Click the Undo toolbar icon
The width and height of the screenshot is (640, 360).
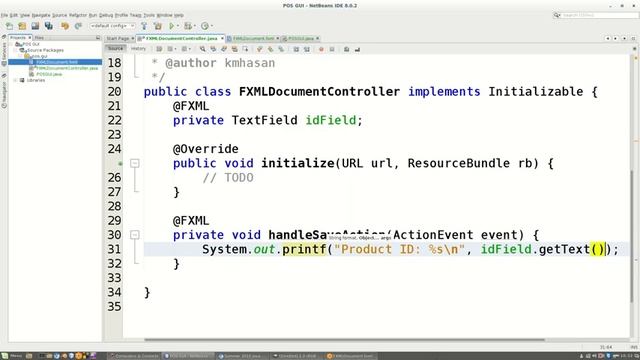(x=64, y=26)
